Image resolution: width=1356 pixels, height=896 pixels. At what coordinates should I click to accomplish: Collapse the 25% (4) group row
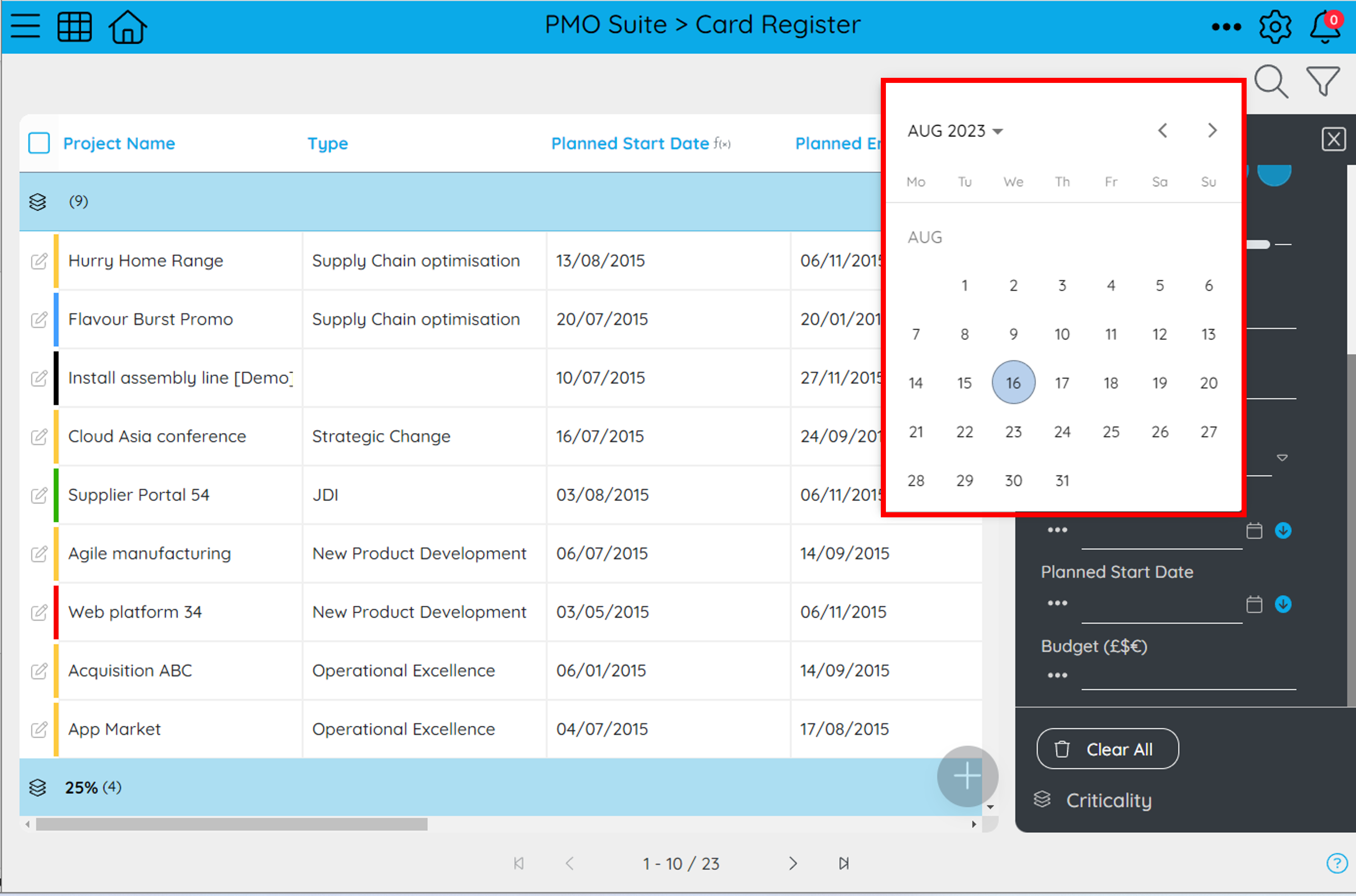click(x=38, y=787)
